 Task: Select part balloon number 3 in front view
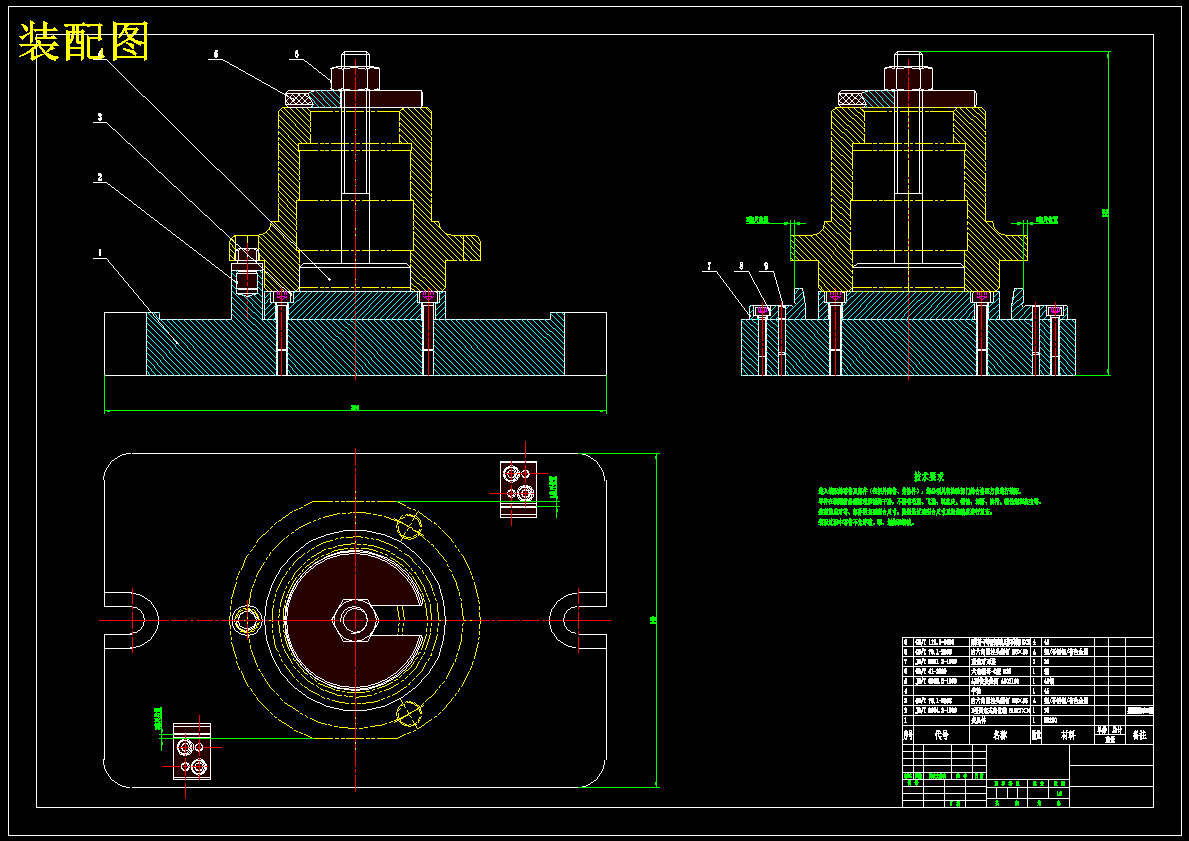click(99, 118)
